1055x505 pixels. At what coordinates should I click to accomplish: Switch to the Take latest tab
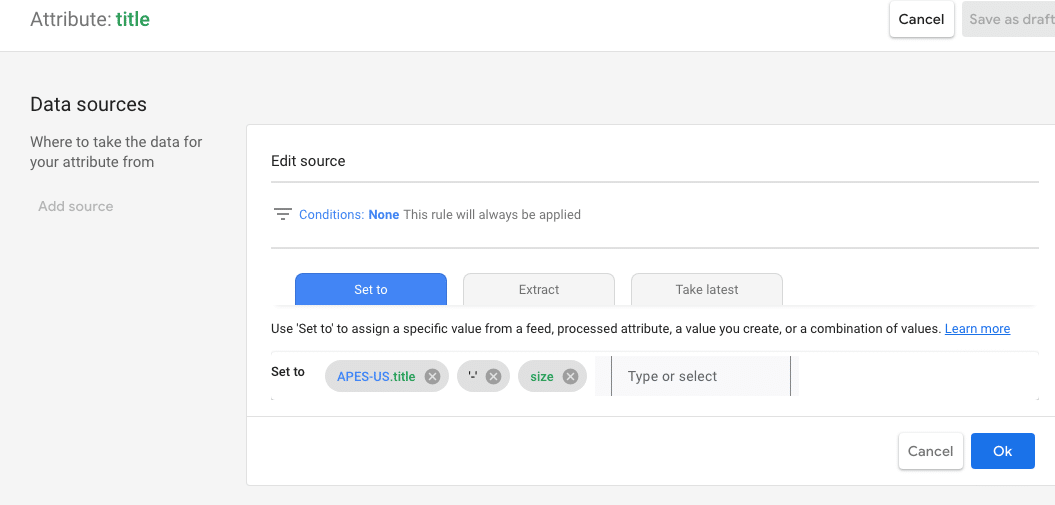pyautogui.click(x=706, y=290)
